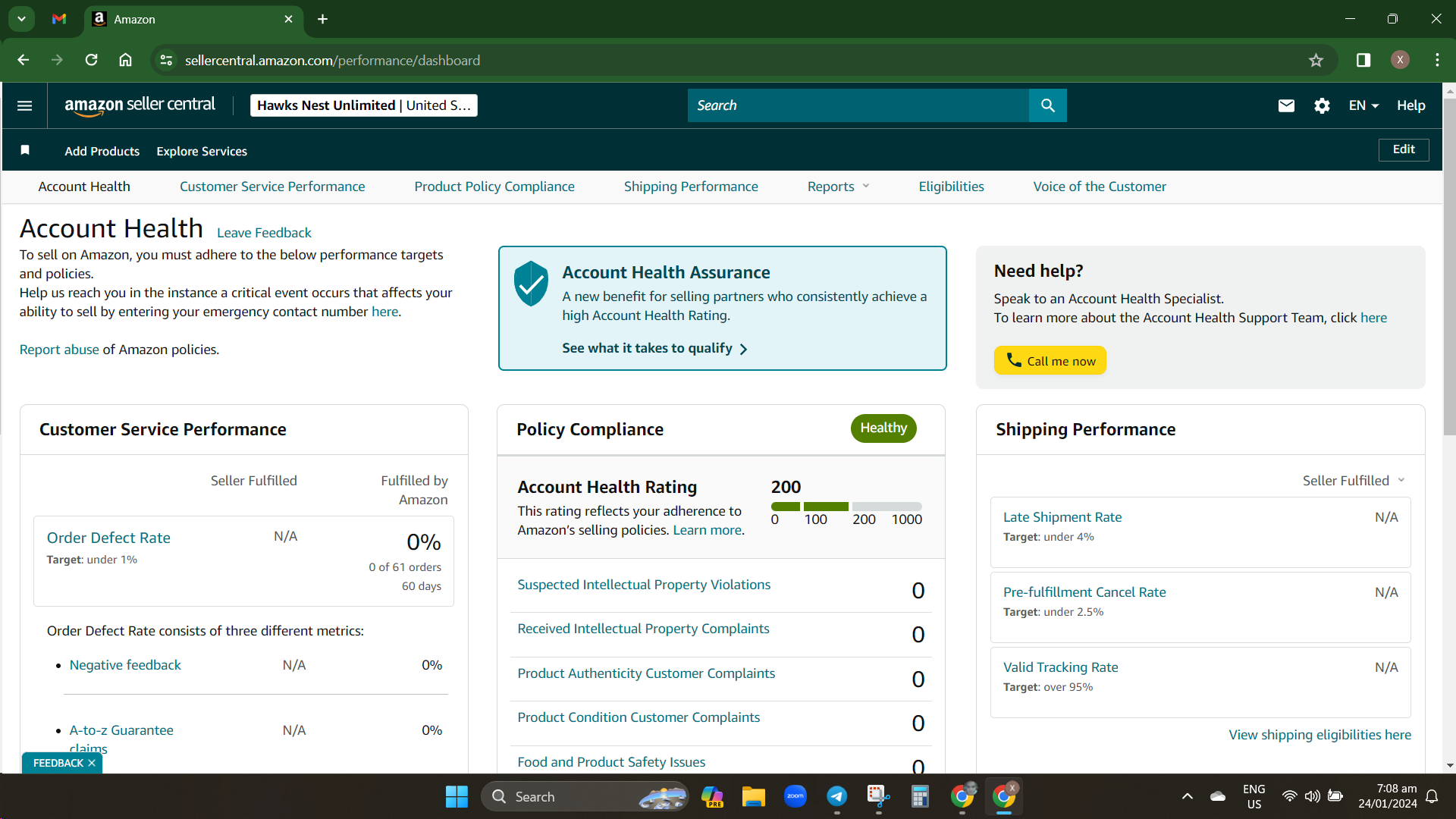Open the Calculator from the taskbar
Screen dimensions: 1456x819
(920, 797)
